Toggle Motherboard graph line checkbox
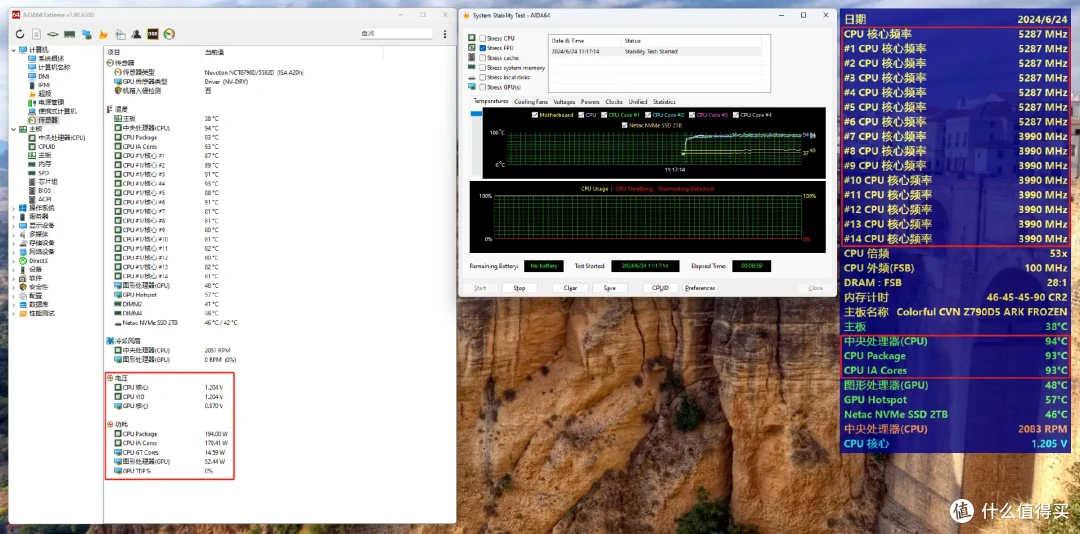The width and height of the screenshot is (1080, 534). tap(535, 115)
